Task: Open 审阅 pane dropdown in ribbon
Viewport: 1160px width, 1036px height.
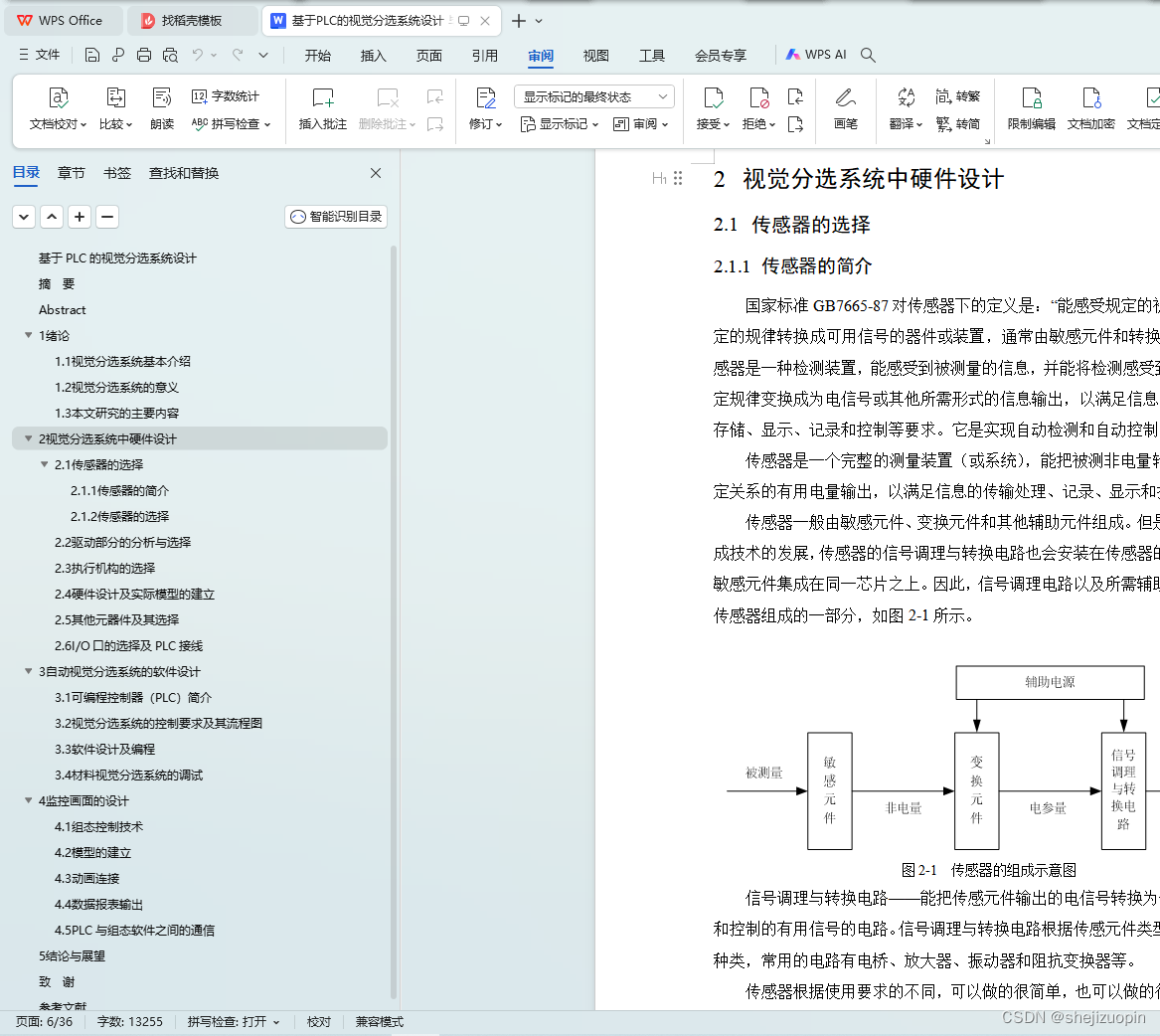Action: [x=641, y=124]
